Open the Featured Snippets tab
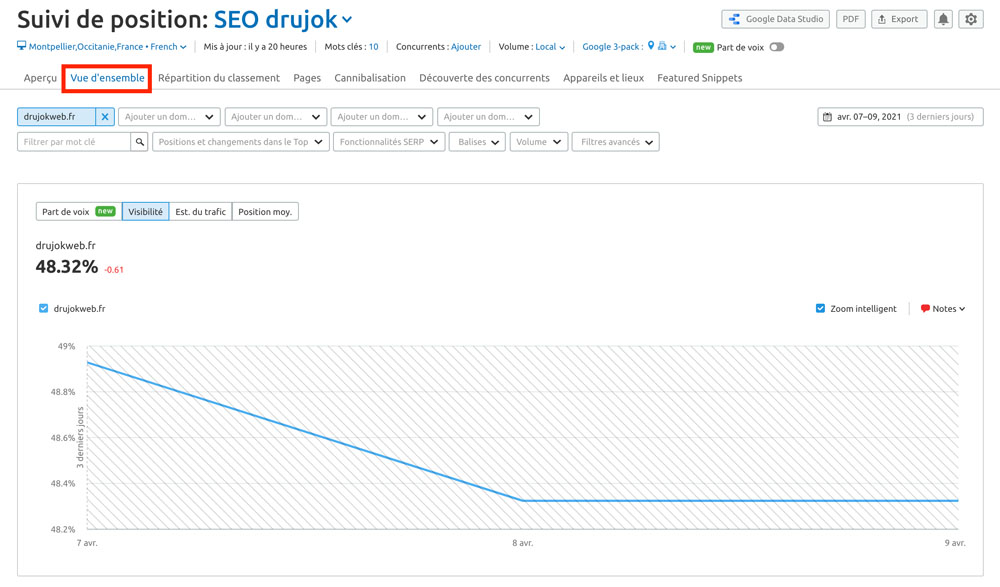The image size is (1000, 587). [x=700, y=78]
